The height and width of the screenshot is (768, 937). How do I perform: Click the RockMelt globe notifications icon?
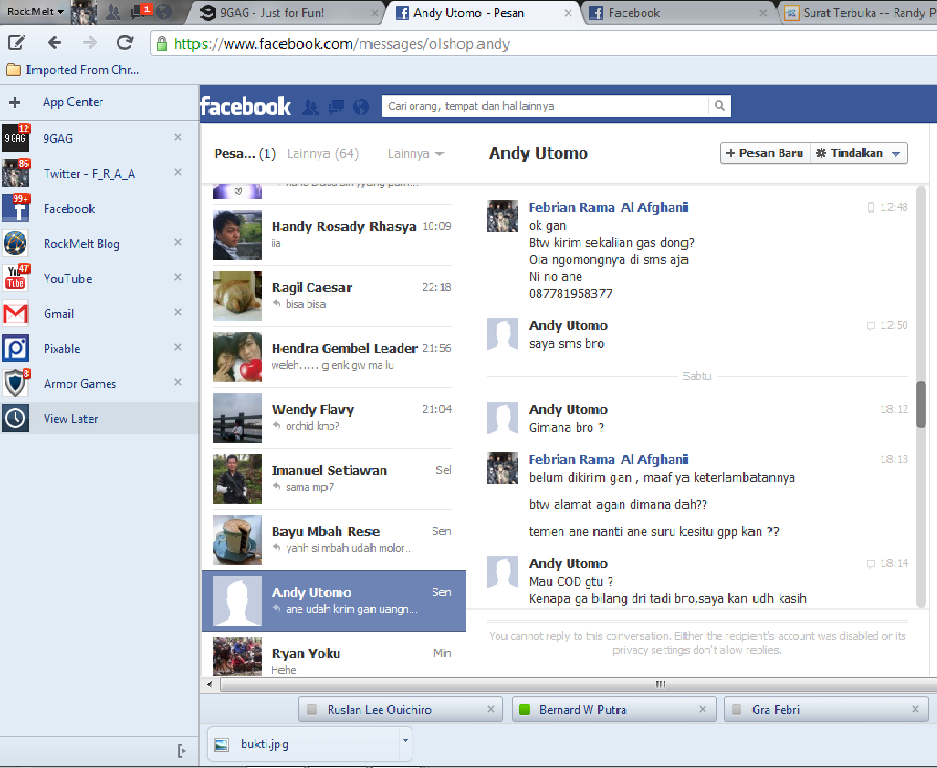click(164, 12)
